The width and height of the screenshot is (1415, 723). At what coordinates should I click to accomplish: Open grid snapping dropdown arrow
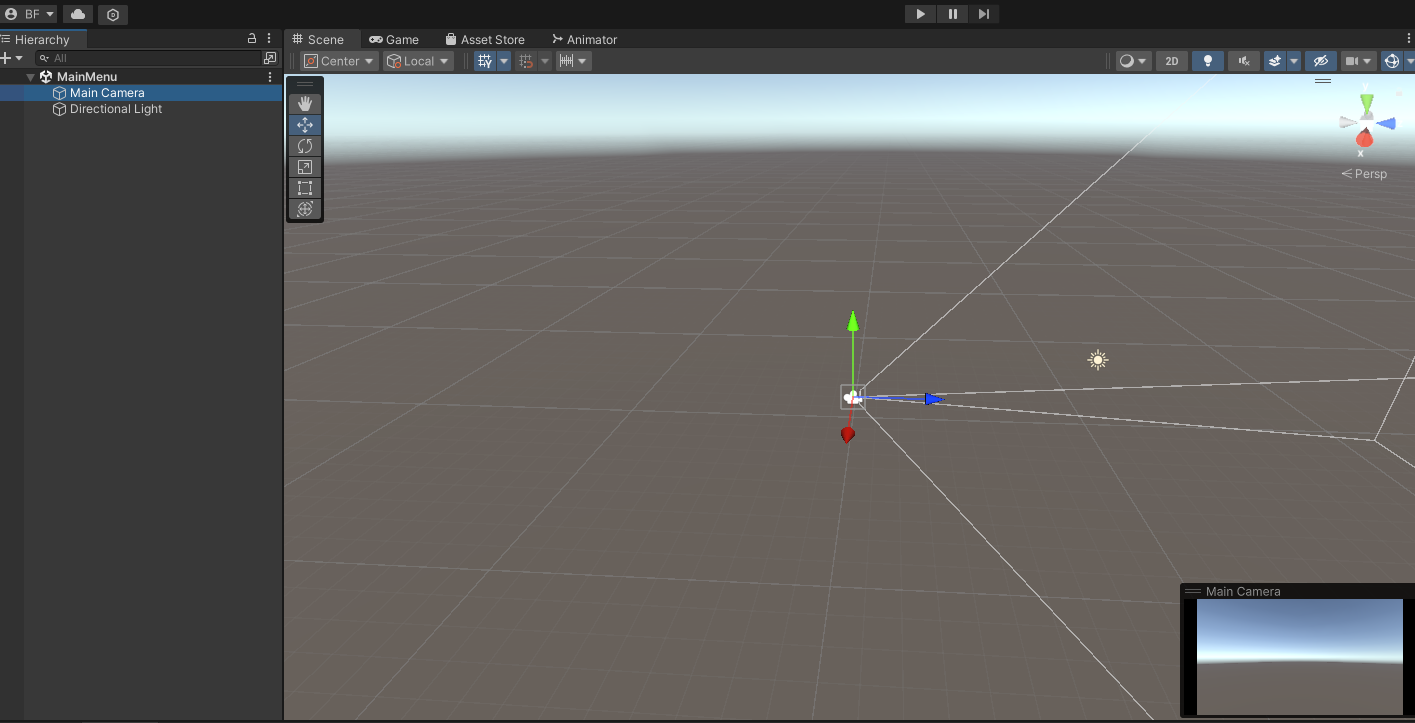tap(545, 61)
